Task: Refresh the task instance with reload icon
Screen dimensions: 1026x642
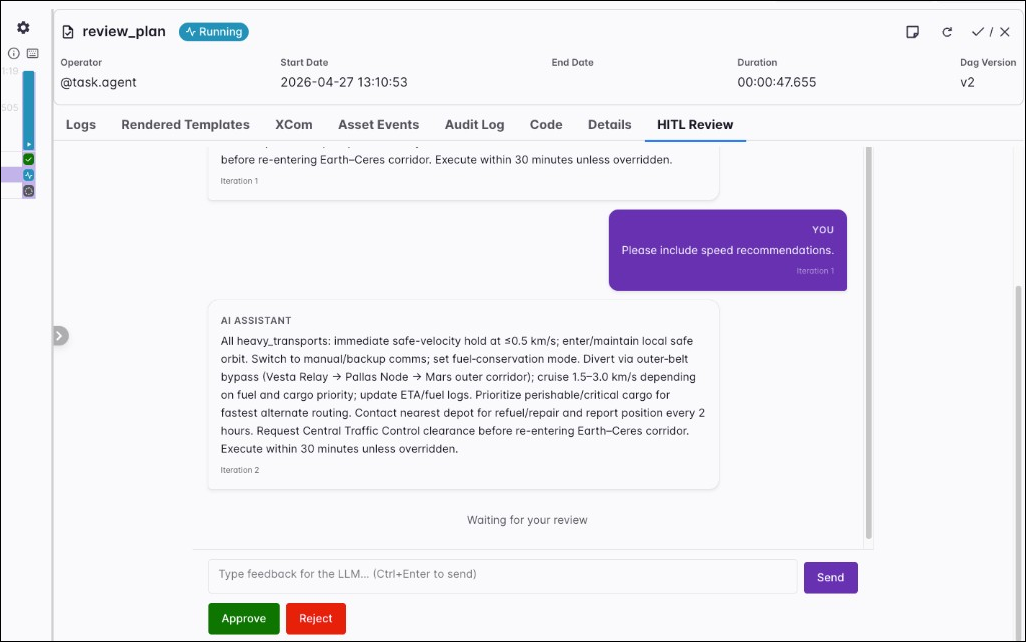Action: 947,31
